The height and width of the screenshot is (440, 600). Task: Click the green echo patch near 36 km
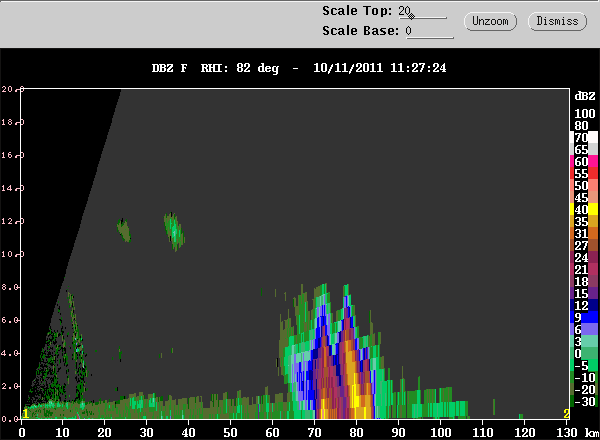click(174, 231)
